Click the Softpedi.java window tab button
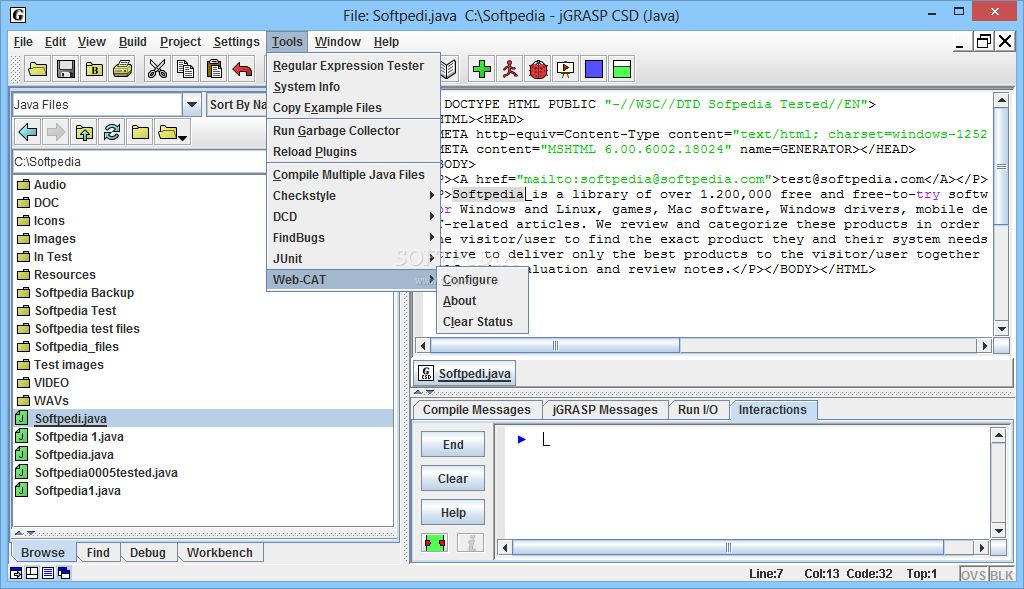The width and height of the screenshot is (1024, 589). pos(465,374)
